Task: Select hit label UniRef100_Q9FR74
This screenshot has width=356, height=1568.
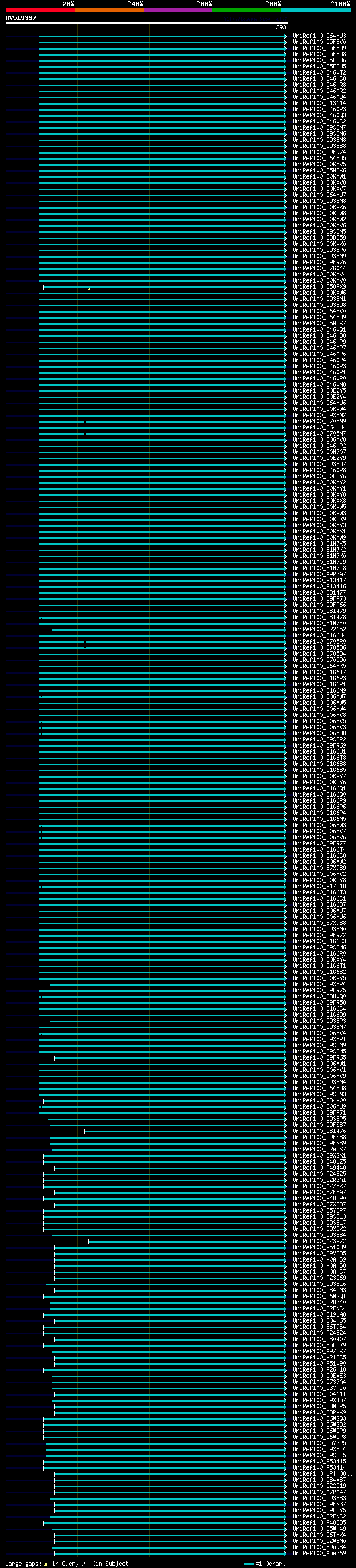Action: 319,152
